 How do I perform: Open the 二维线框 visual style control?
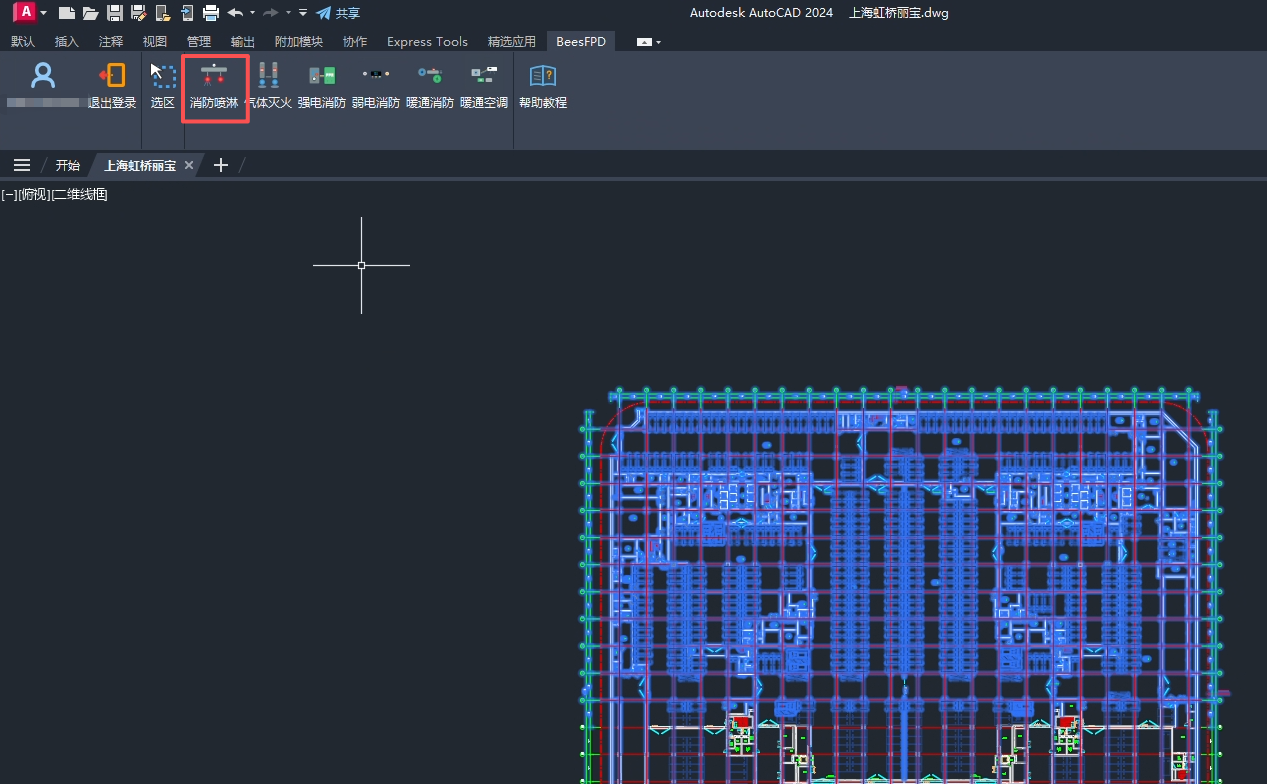tap(80, 194)
